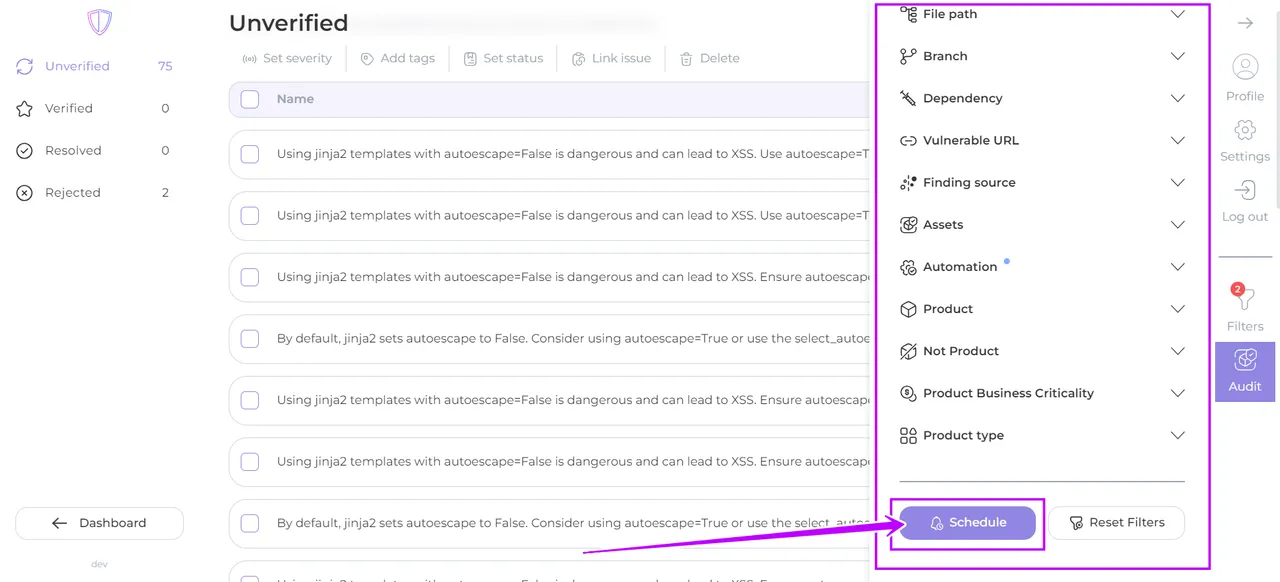Open the Rejected findings list
This screenshot has width=1280, height=582.
point(72,192)
